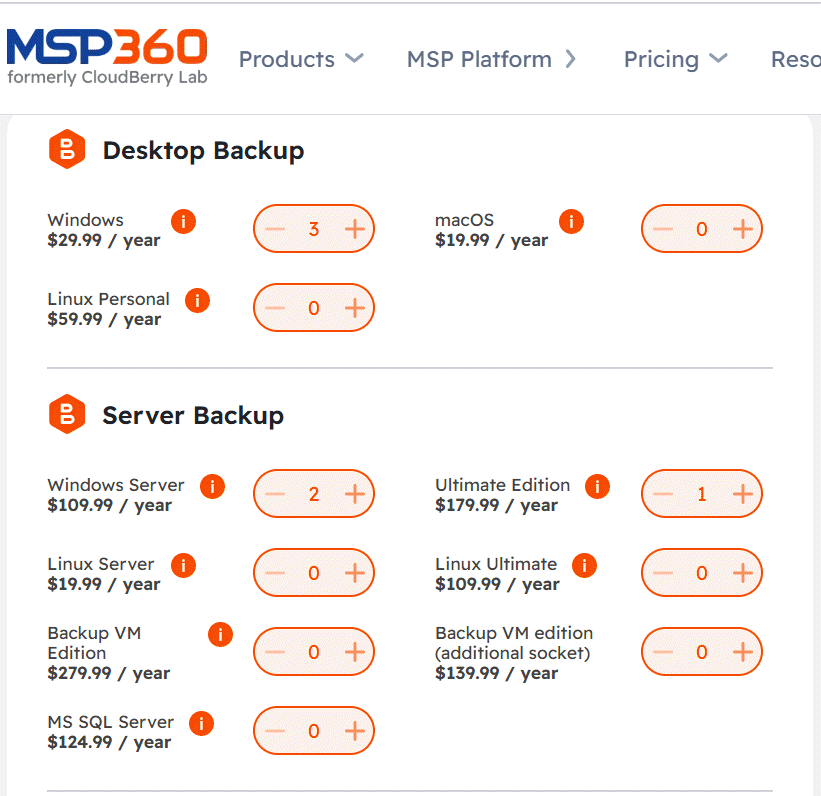Click the MSP360 logo

107,57
